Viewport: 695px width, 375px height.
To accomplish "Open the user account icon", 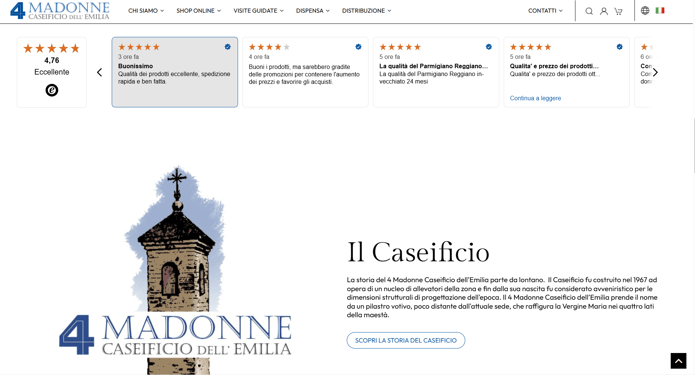I will point(604,11).
